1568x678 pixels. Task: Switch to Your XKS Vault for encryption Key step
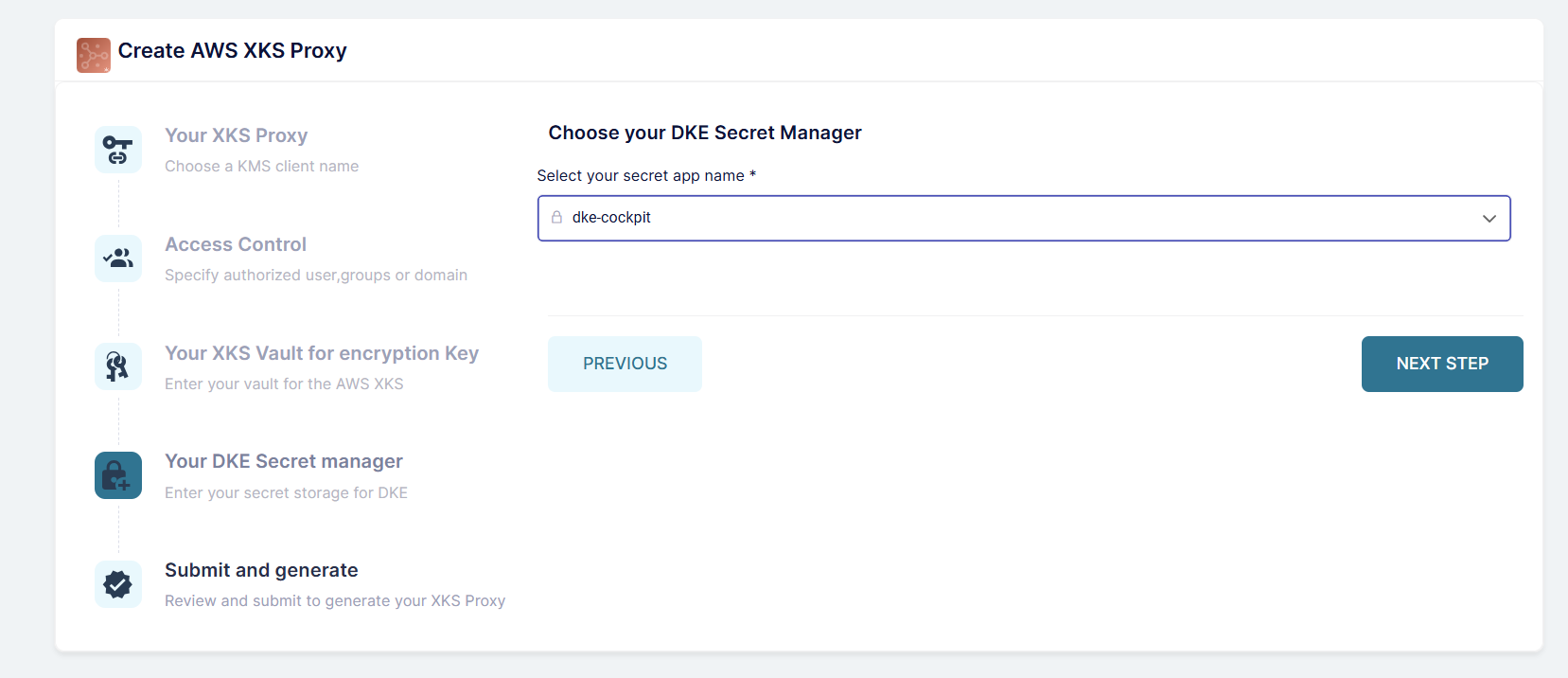point(322,353)
